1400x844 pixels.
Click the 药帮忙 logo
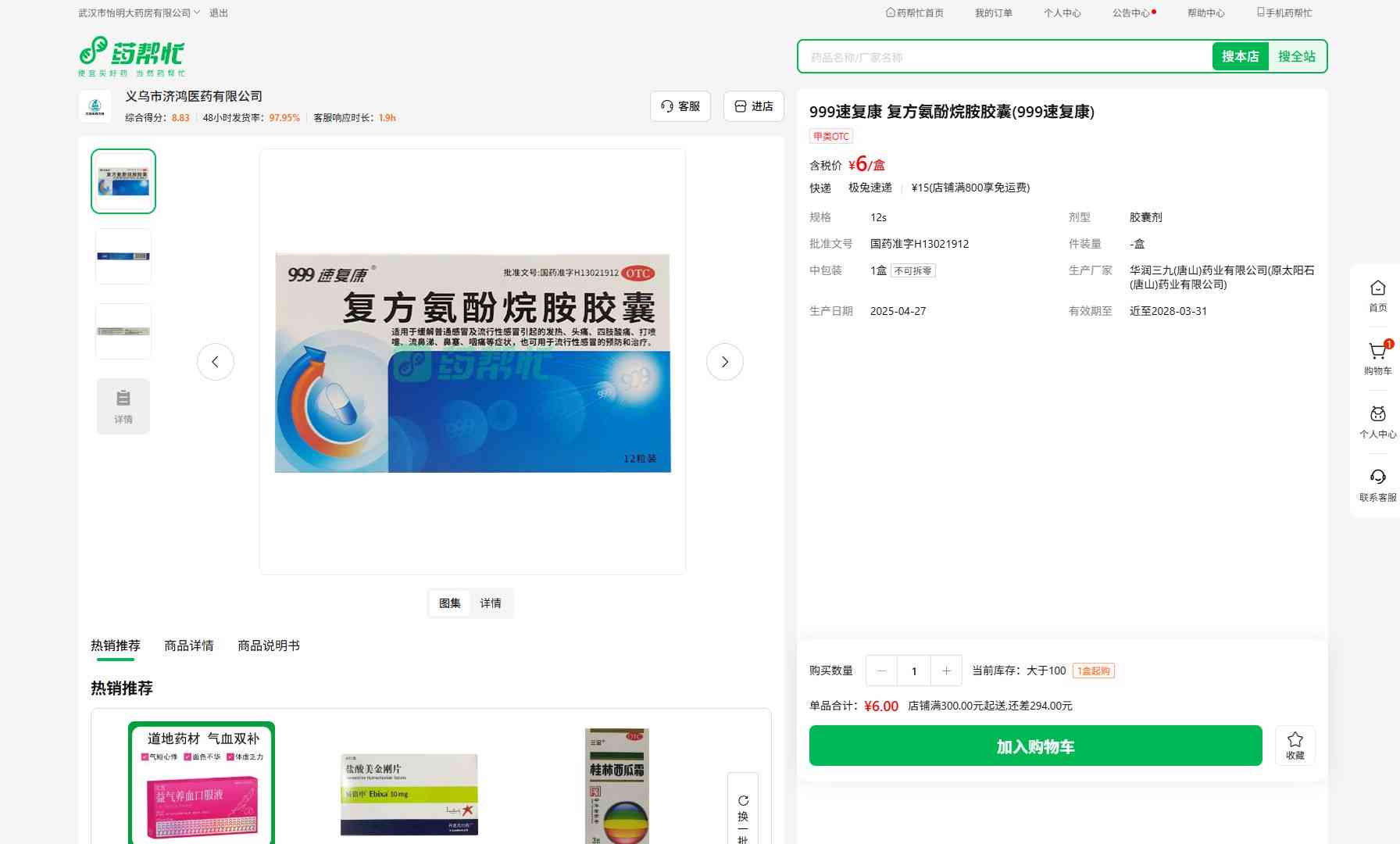[x=131, y=55]
